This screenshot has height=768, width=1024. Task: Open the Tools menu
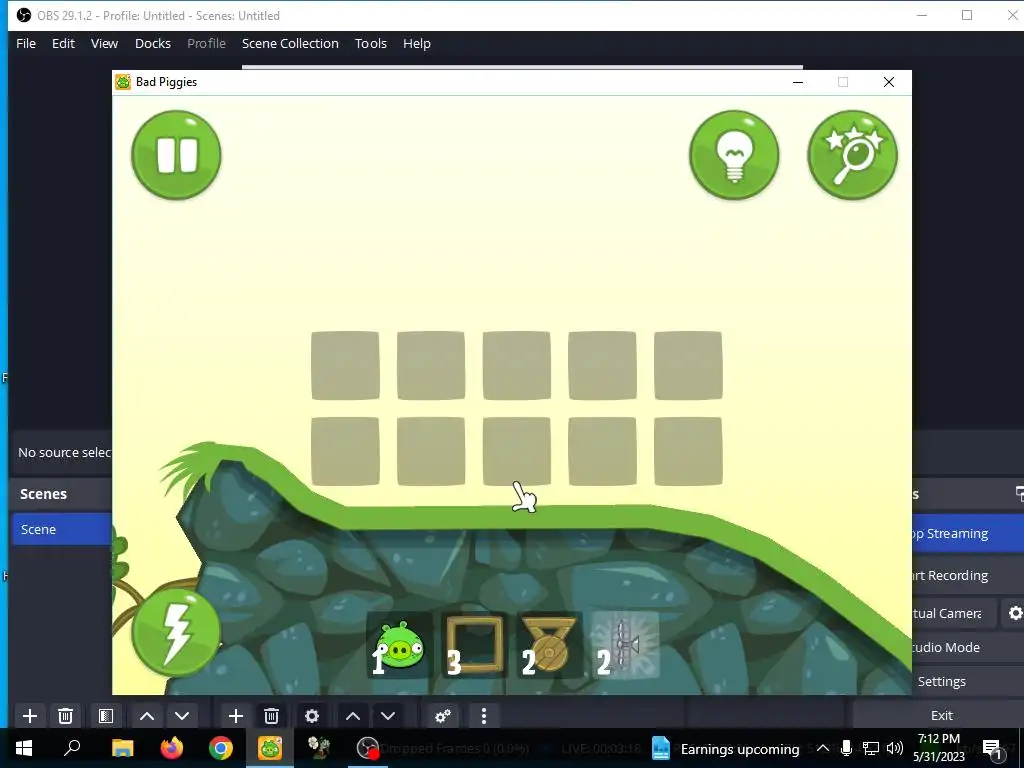pos(371,43)
